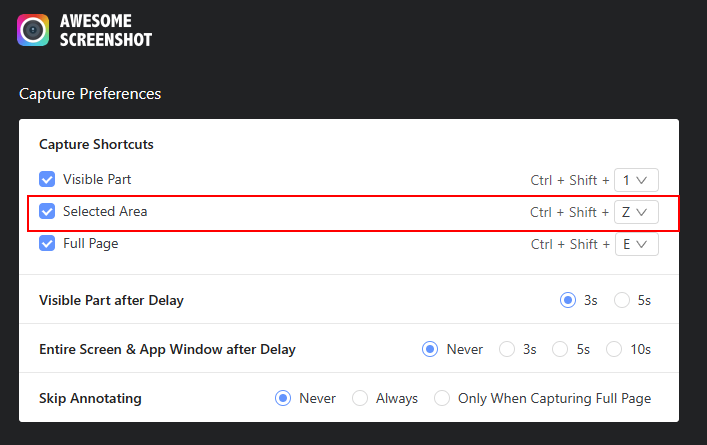
Task: Set Skip Annotating to Always
Action: [x=360, y=398]
